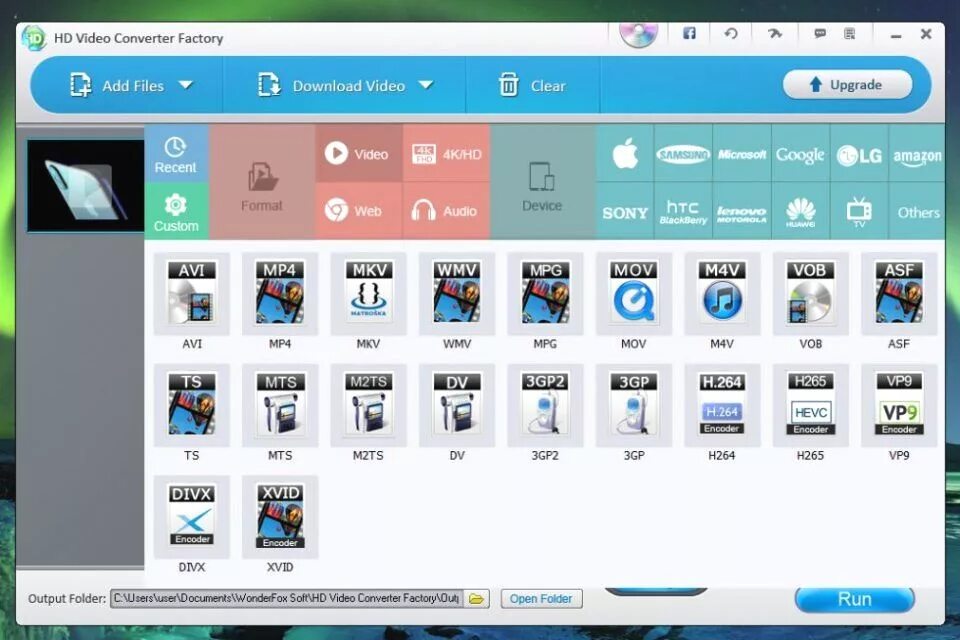960x640 pixels.
Task: Click the refresh arrow icon in title bar
Action: pyautogui.click(x=731, y=33)
